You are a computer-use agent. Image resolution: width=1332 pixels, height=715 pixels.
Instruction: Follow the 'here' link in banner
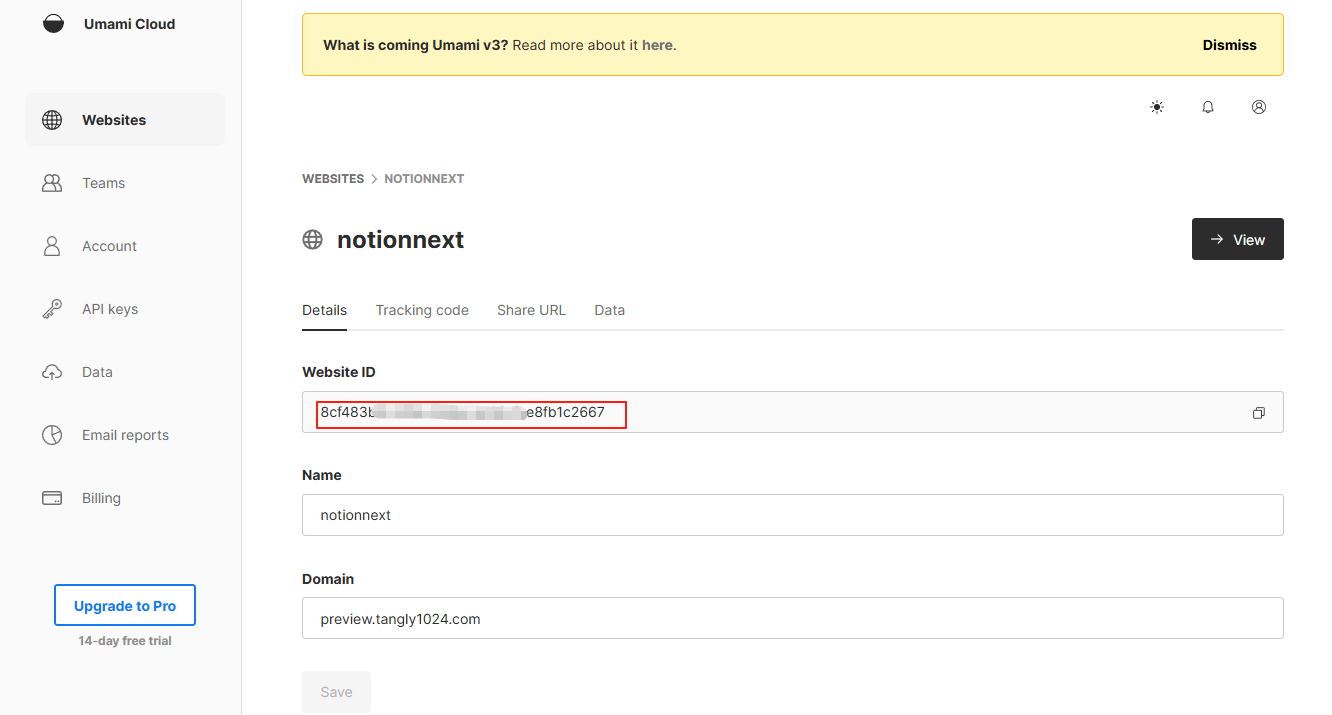tap(657, 45)
